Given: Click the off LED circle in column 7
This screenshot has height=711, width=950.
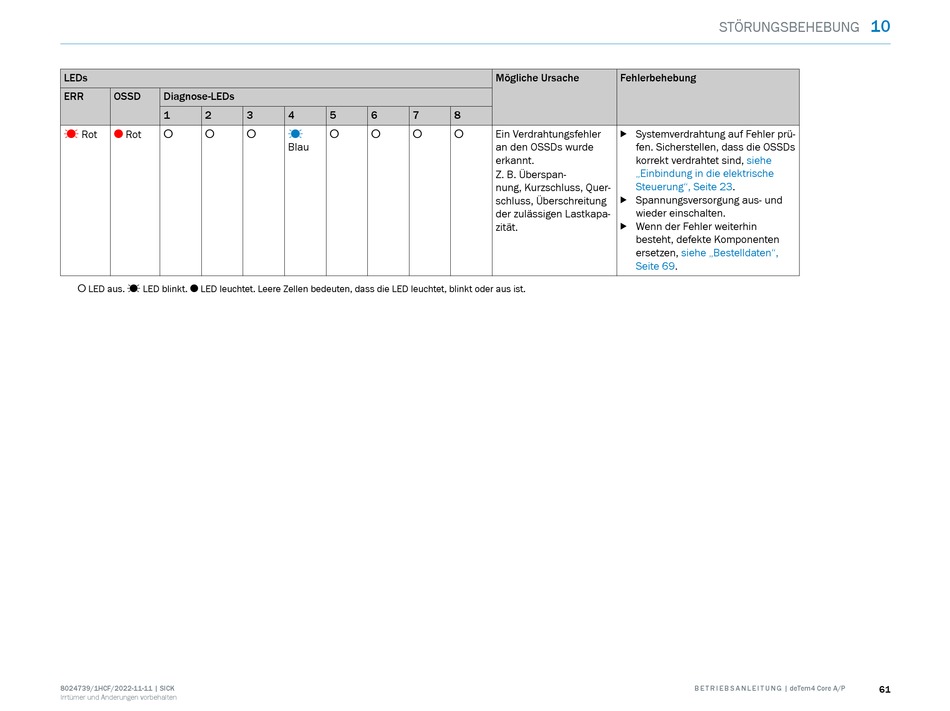Looking at the screenshot, I should point(417,133).
